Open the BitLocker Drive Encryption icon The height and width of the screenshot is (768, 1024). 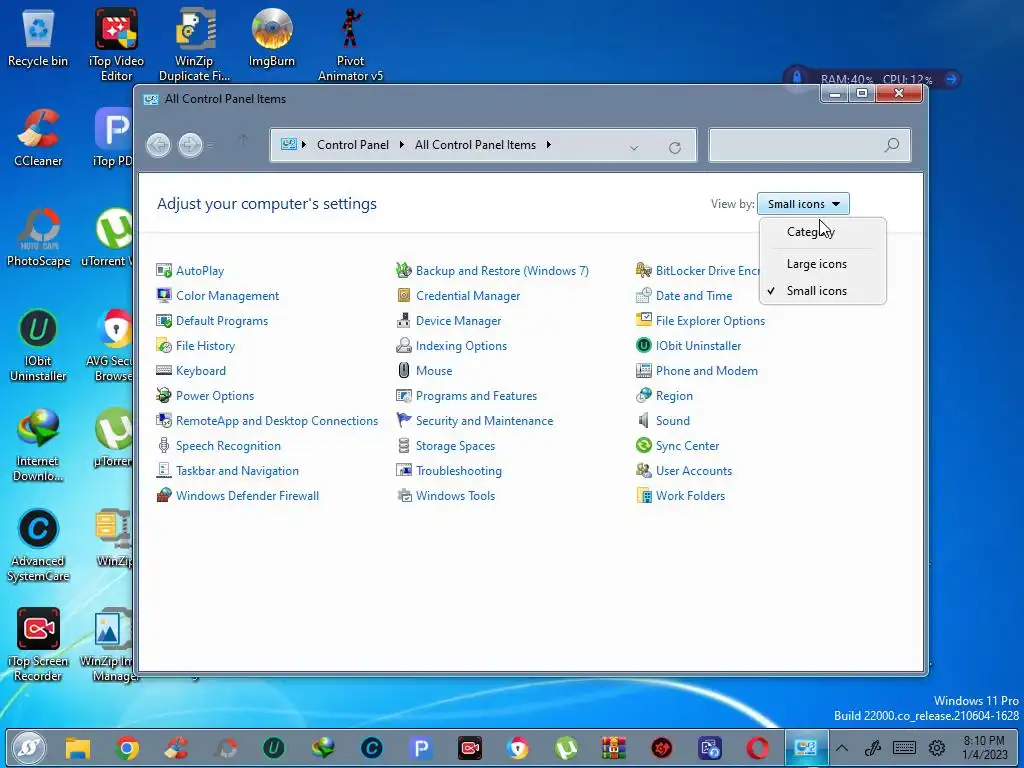(643, 270)
